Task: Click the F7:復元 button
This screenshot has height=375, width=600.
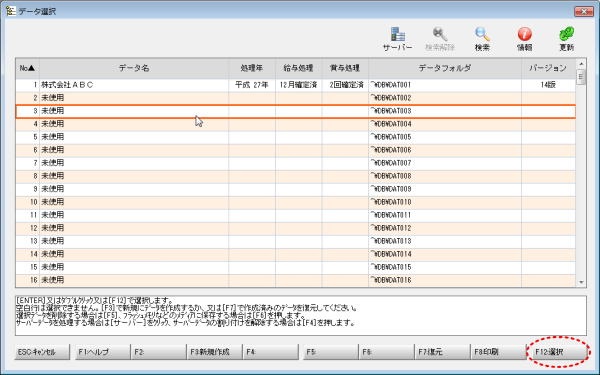Action: (442, 352)
